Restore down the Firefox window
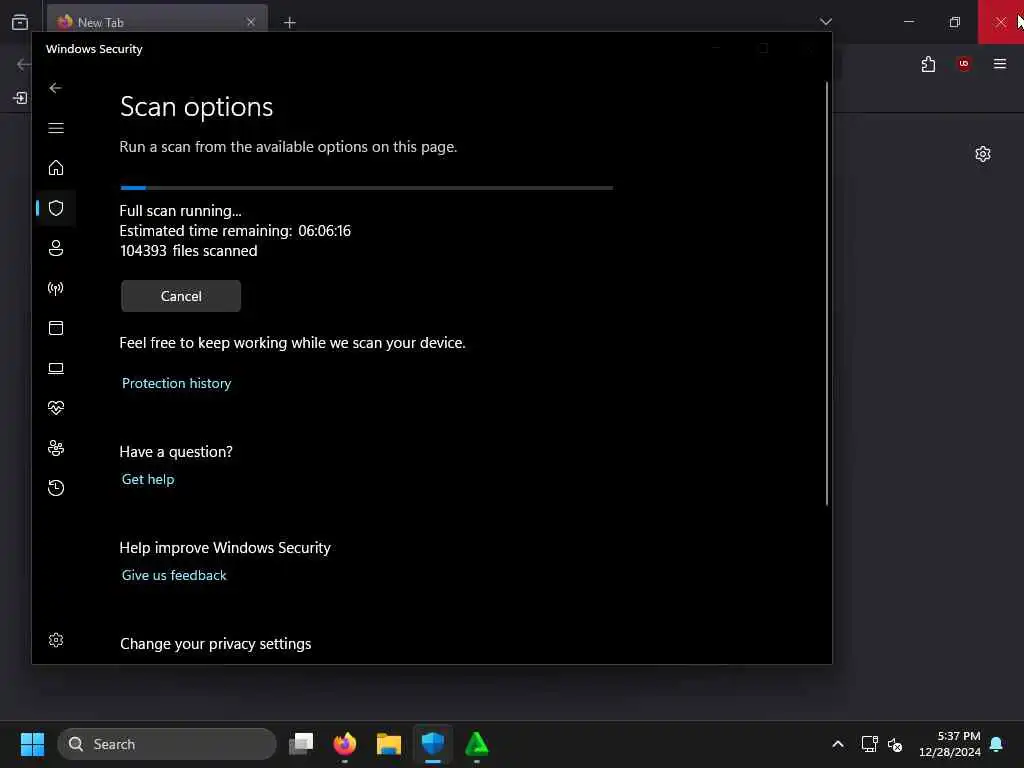The image size is (1024, 768). coord(955,22)
